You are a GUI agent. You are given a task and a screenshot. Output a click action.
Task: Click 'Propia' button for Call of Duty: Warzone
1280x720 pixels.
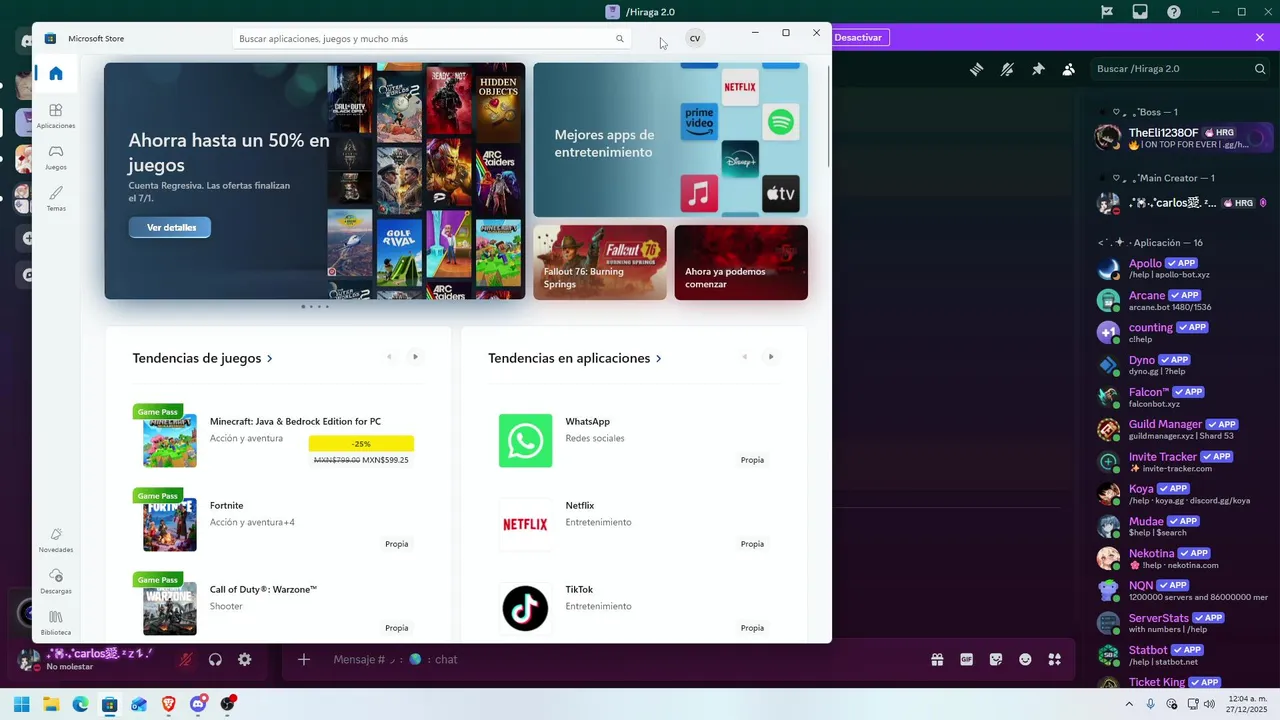coord(397,628)
